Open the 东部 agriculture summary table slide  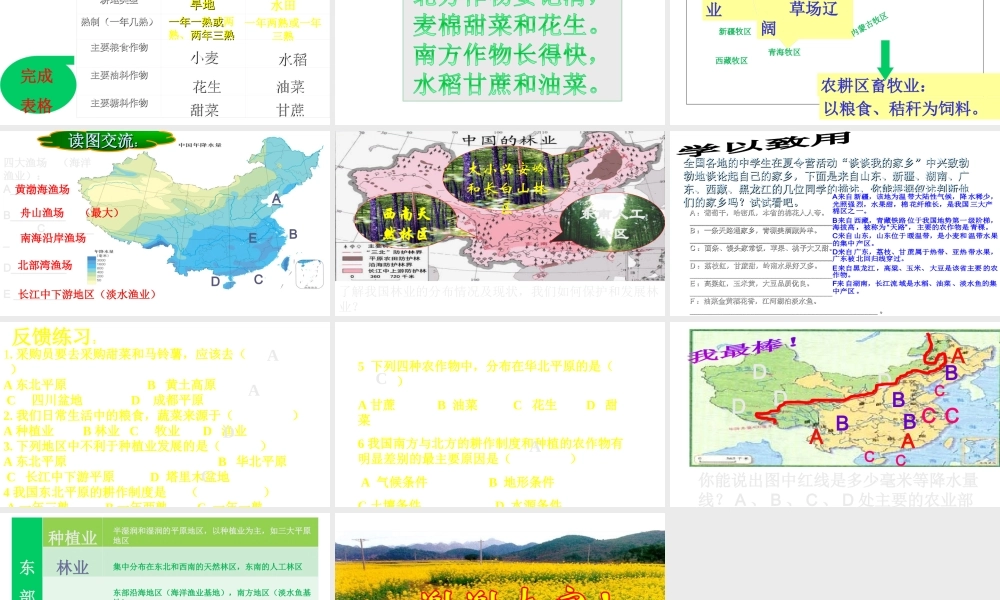click(x=165, y=557)
